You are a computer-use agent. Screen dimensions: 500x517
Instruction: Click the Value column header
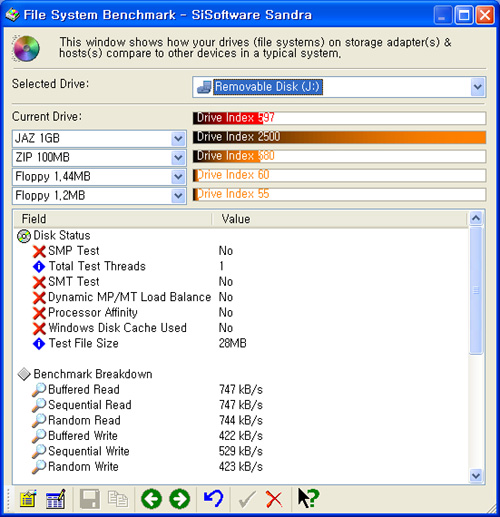coord(340,219)
